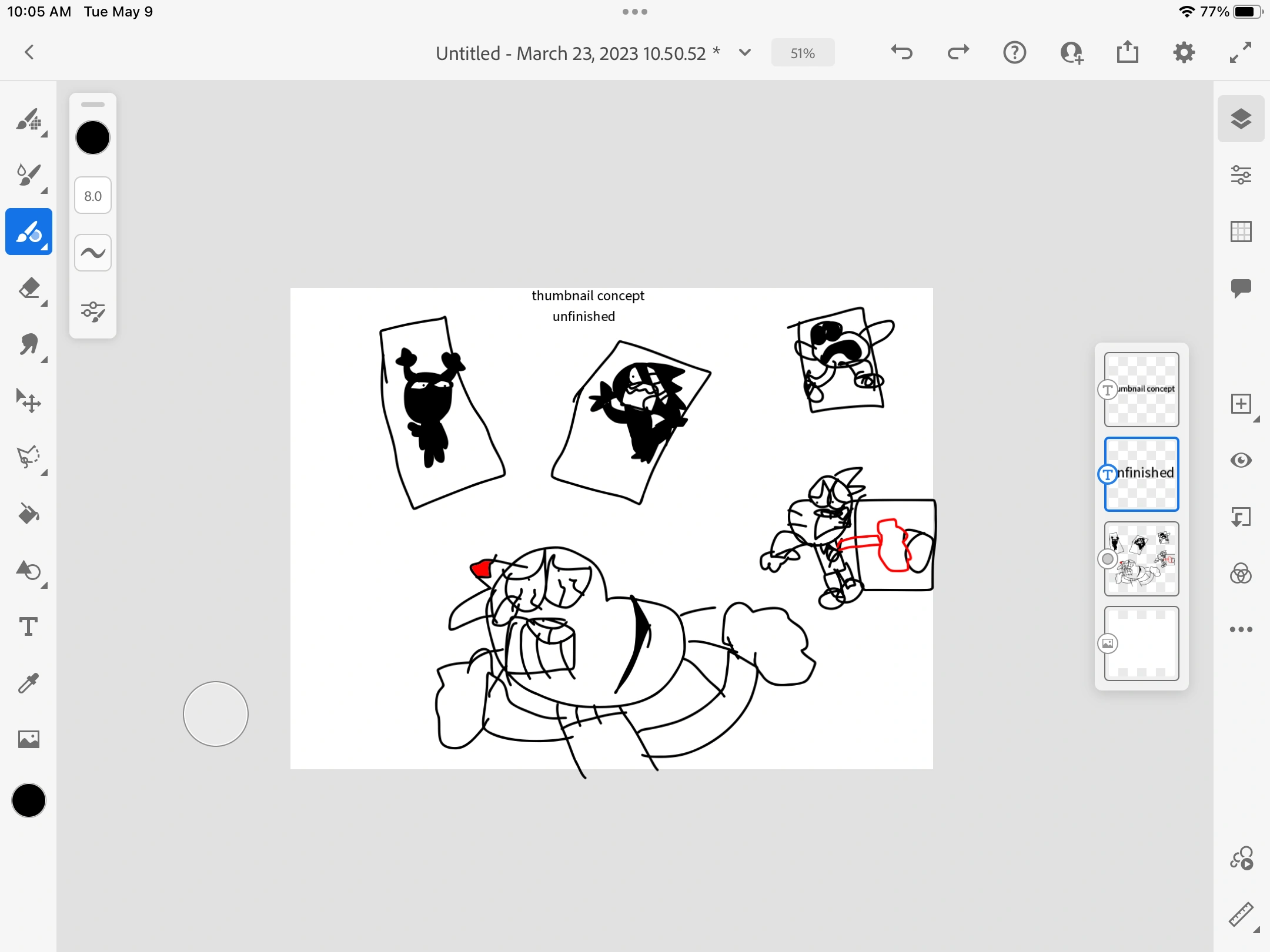Undo the last action
Viewport: 1270px width, 952px height.
point(901,53)
